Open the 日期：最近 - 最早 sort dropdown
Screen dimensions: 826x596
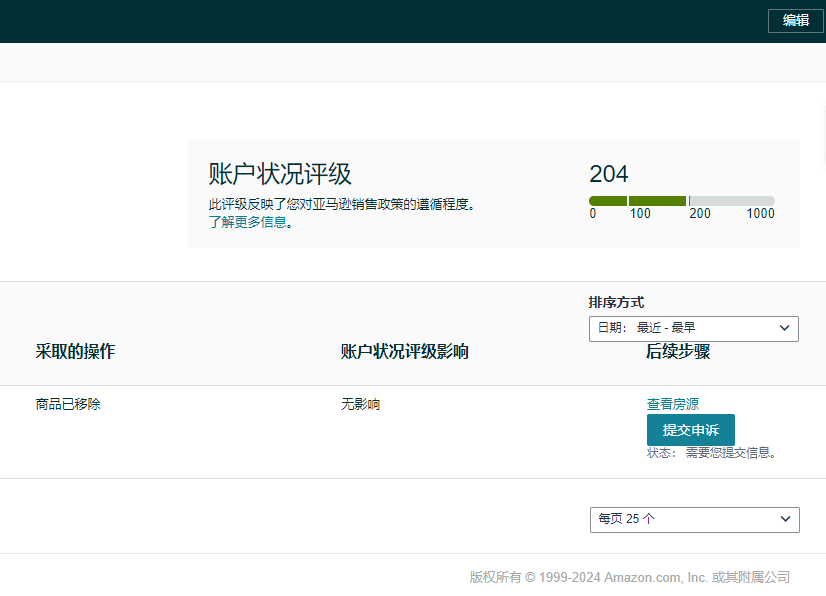pos(693,329)
